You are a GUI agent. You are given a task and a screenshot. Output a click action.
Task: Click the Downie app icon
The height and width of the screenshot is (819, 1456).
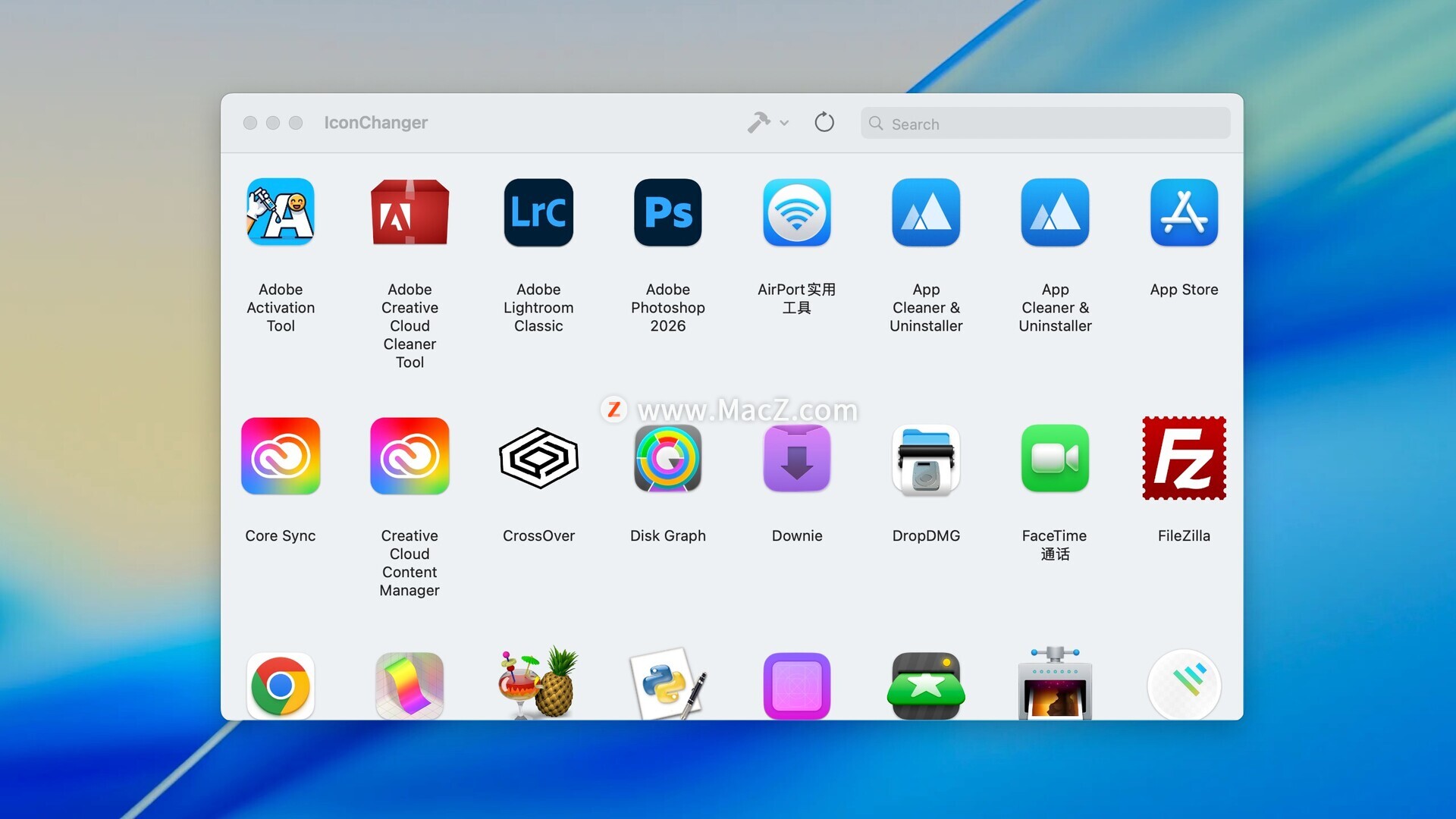[x=796, y=458]
